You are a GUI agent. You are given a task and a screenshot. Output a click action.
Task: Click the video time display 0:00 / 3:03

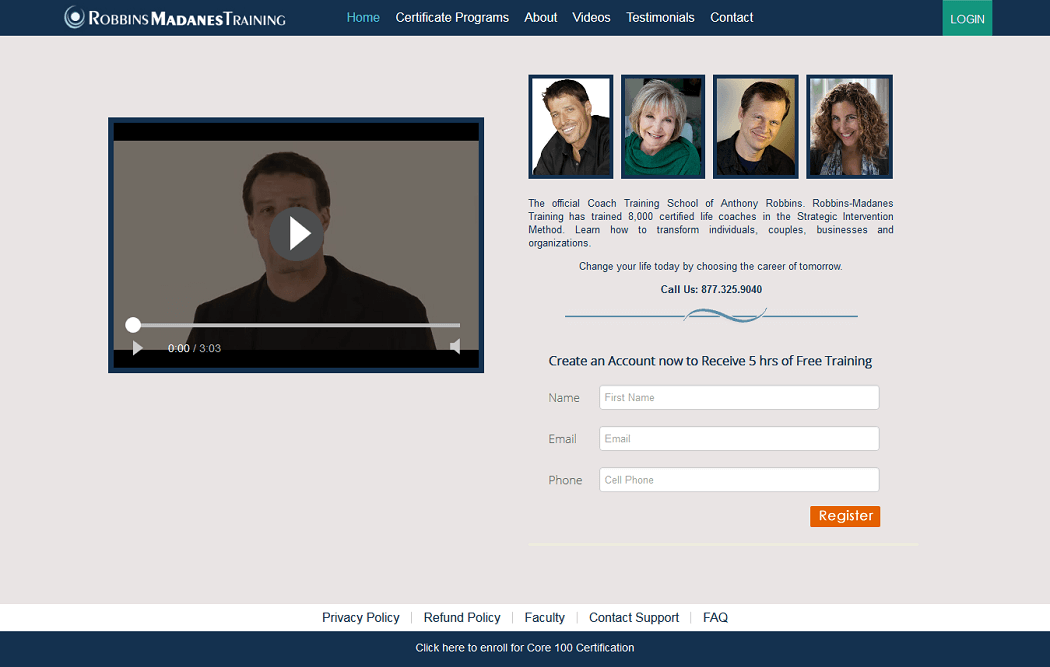194,348
